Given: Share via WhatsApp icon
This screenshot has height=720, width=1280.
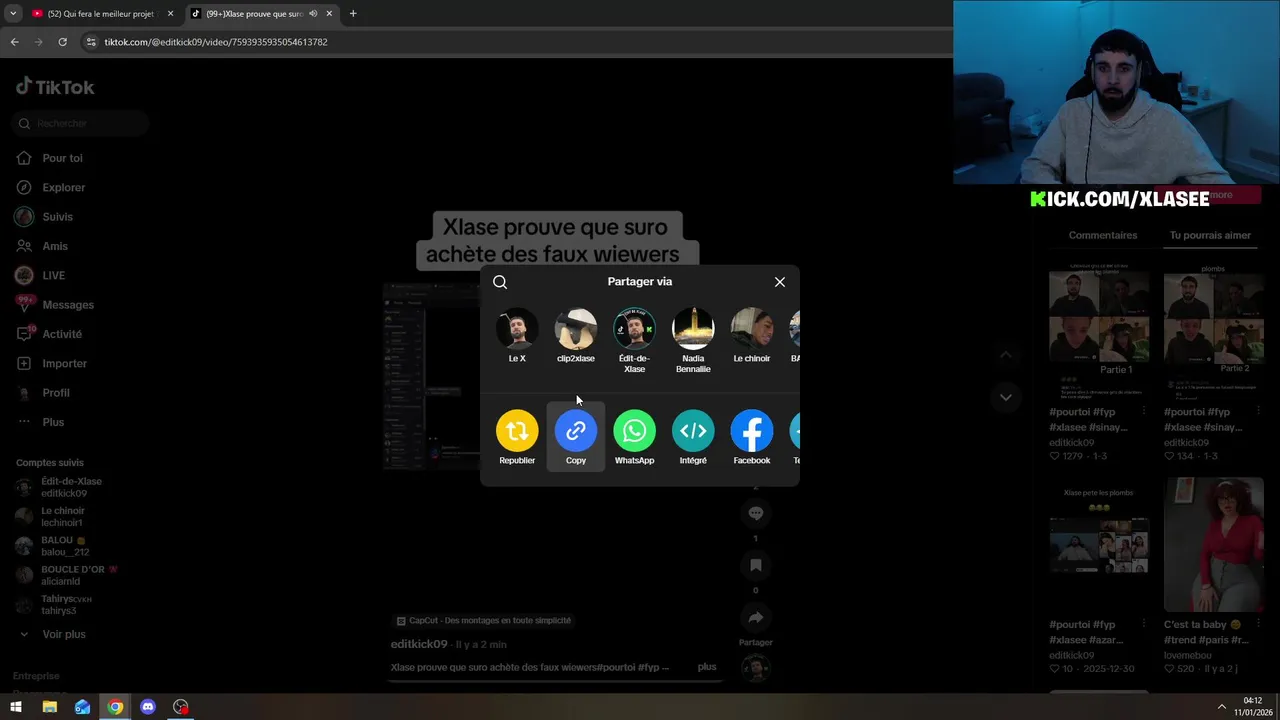Looking at the screenshot, I should point(634,431).
